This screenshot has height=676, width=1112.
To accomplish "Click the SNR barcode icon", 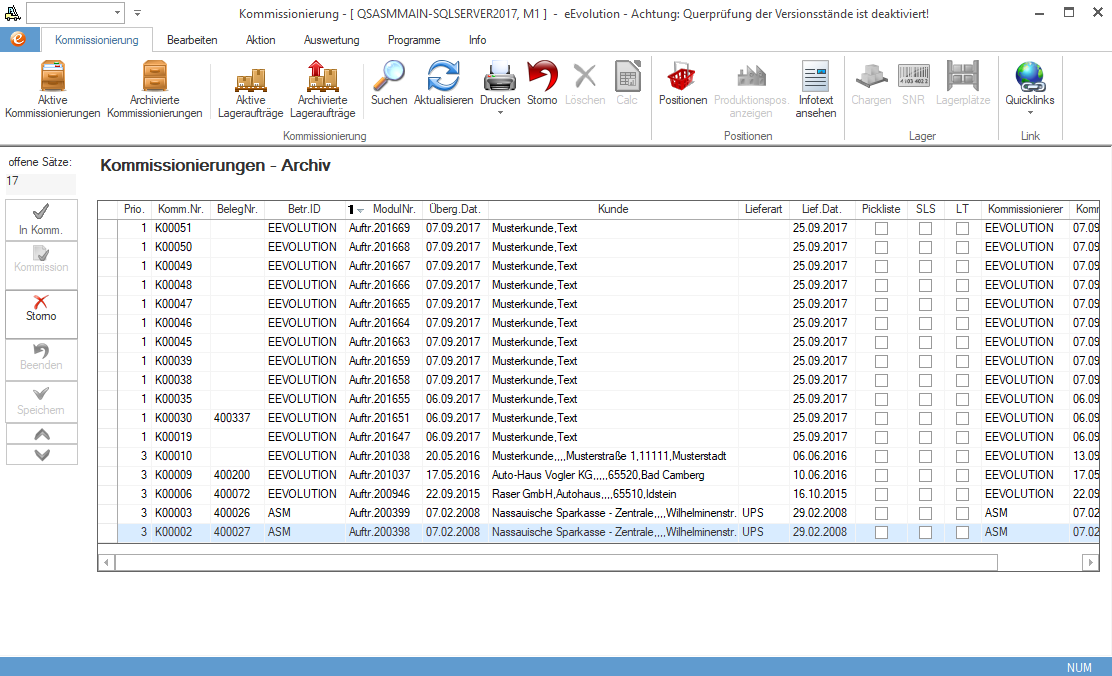I will [913, 76].
